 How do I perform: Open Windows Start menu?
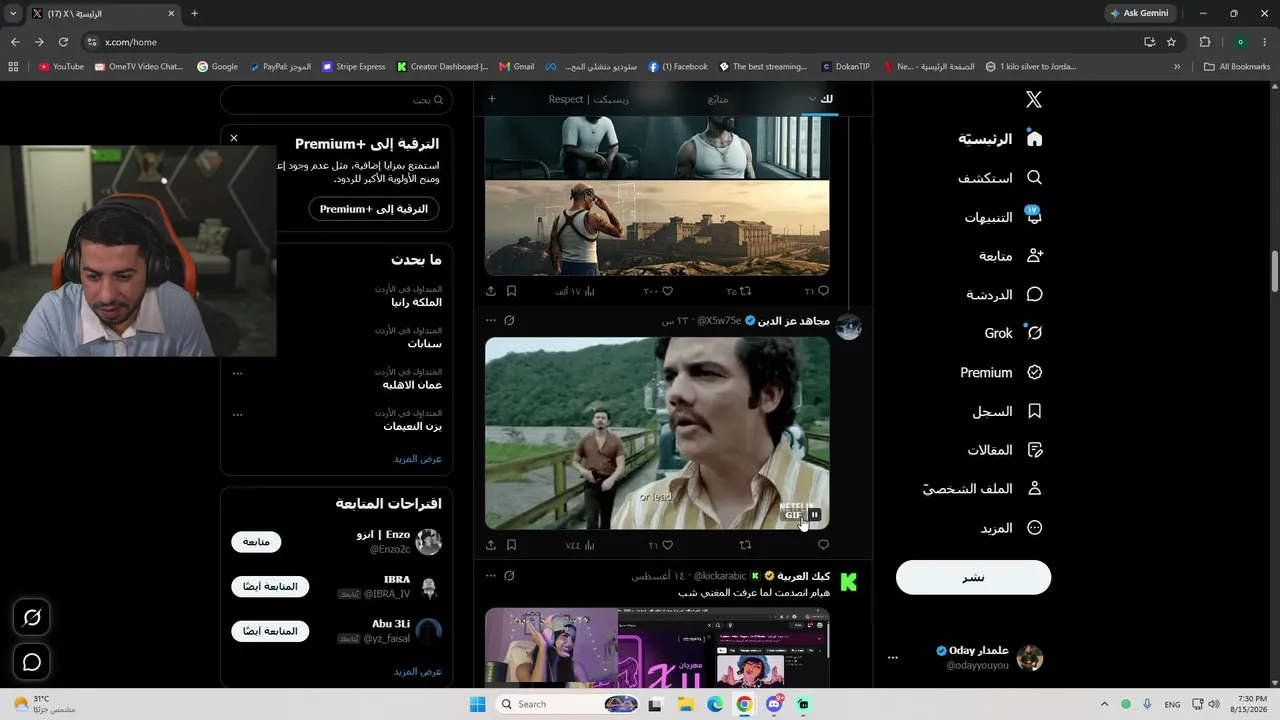point(478,704)
